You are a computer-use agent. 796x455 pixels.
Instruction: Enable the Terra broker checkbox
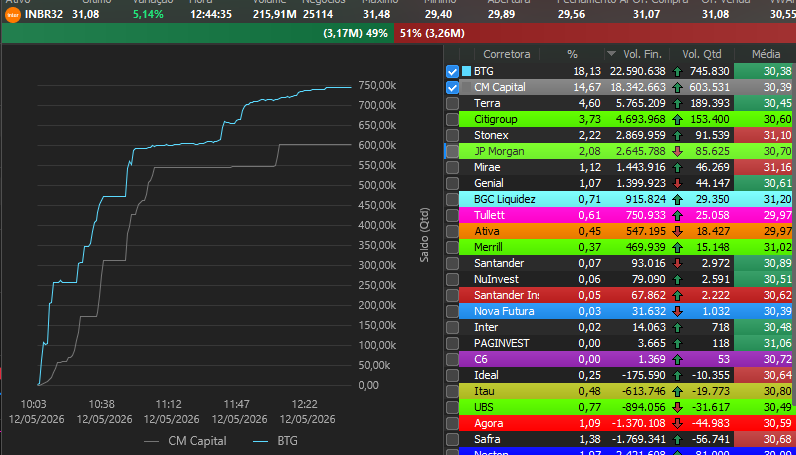pos(452,104)
